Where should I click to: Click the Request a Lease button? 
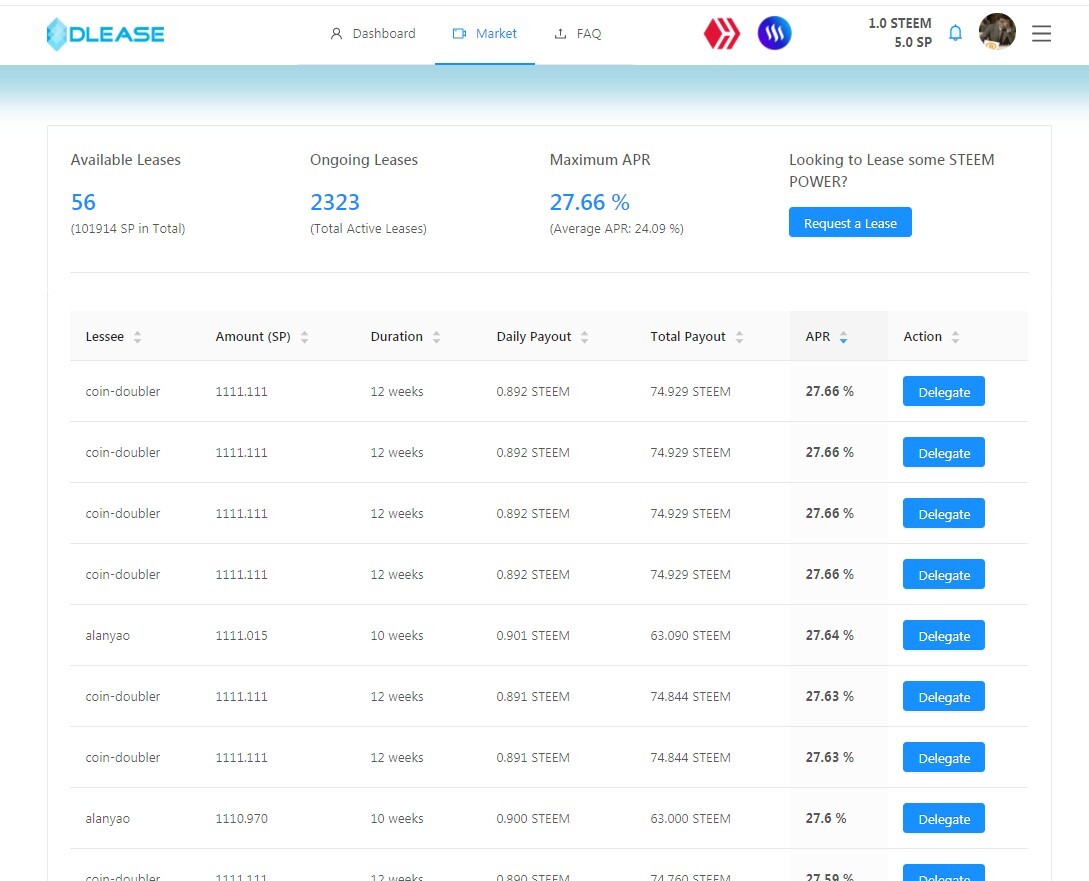[x=850, y=223]
